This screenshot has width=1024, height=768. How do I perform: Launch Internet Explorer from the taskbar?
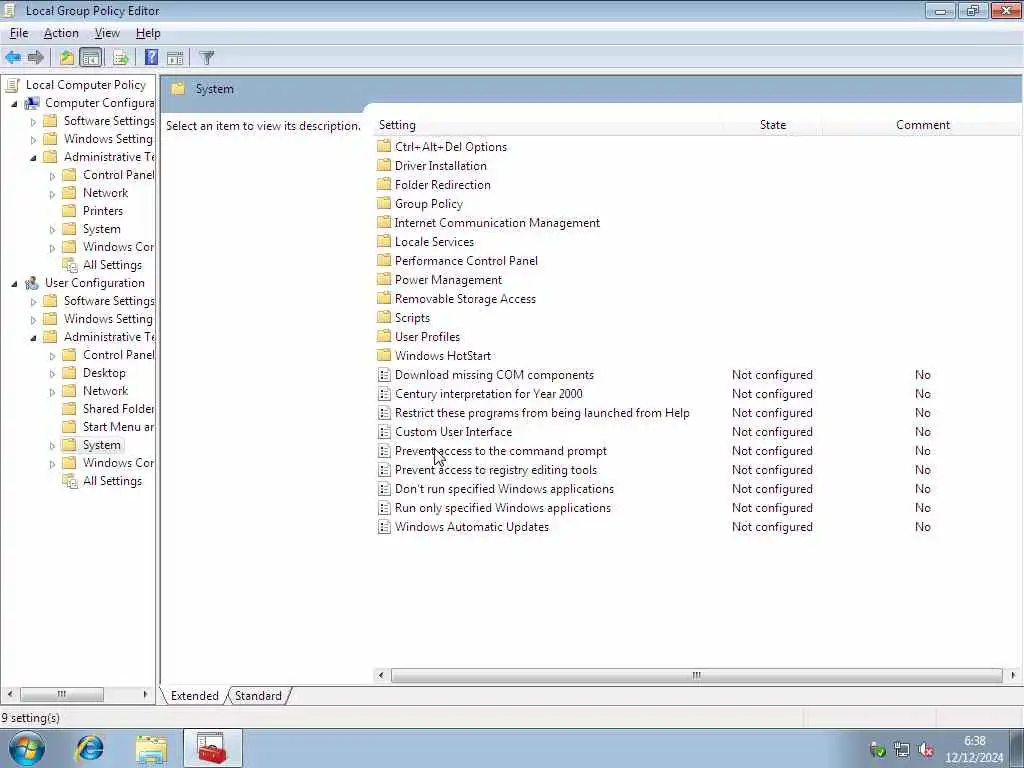click(x=89, y=748)
